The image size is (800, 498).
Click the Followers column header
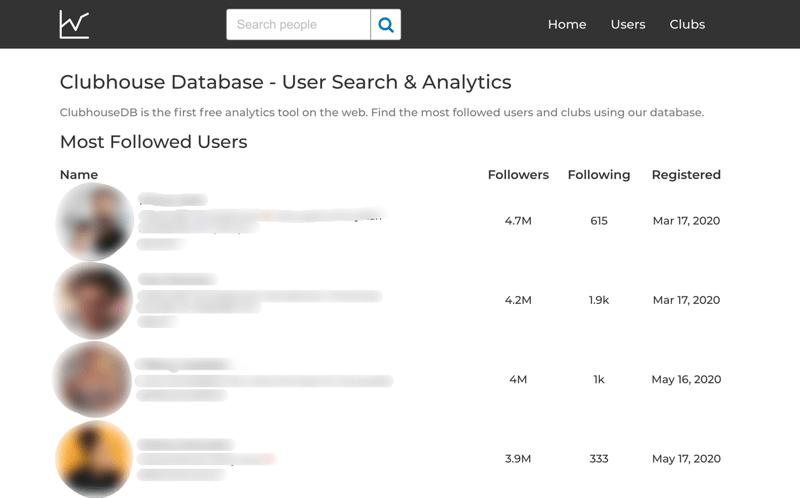tap(518, 174)
